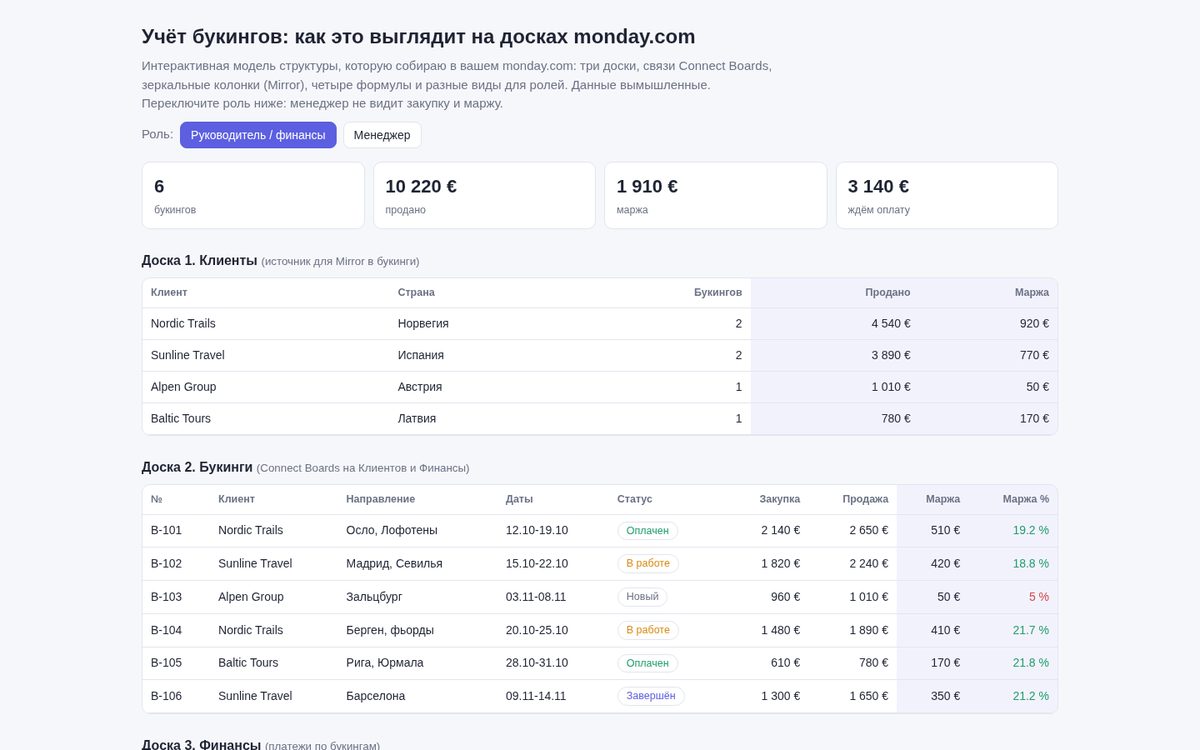Click the Зальцбург destination
The width and height of the screenshot is (1200, 750).
pos(374,597)
